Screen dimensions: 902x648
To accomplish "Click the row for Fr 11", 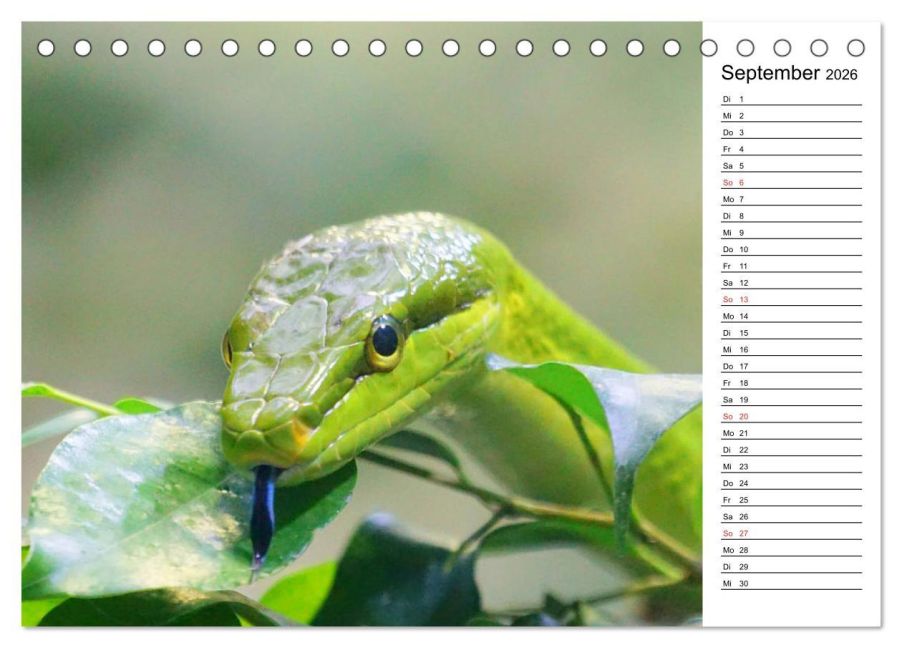I will [x=790, y=266].
